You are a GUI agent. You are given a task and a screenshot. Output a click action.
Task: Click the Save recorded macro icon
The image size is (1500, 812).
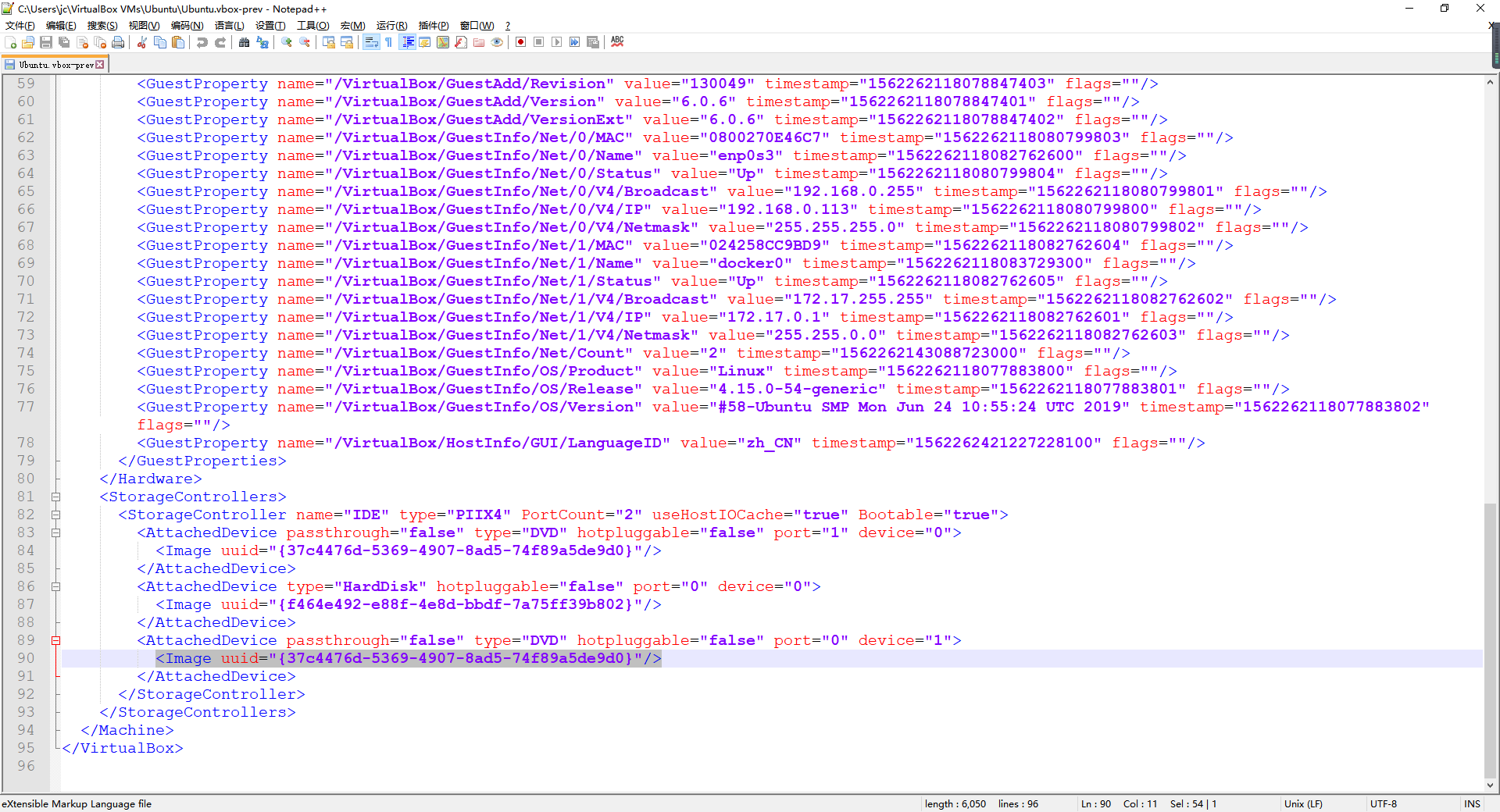point(593,42)
